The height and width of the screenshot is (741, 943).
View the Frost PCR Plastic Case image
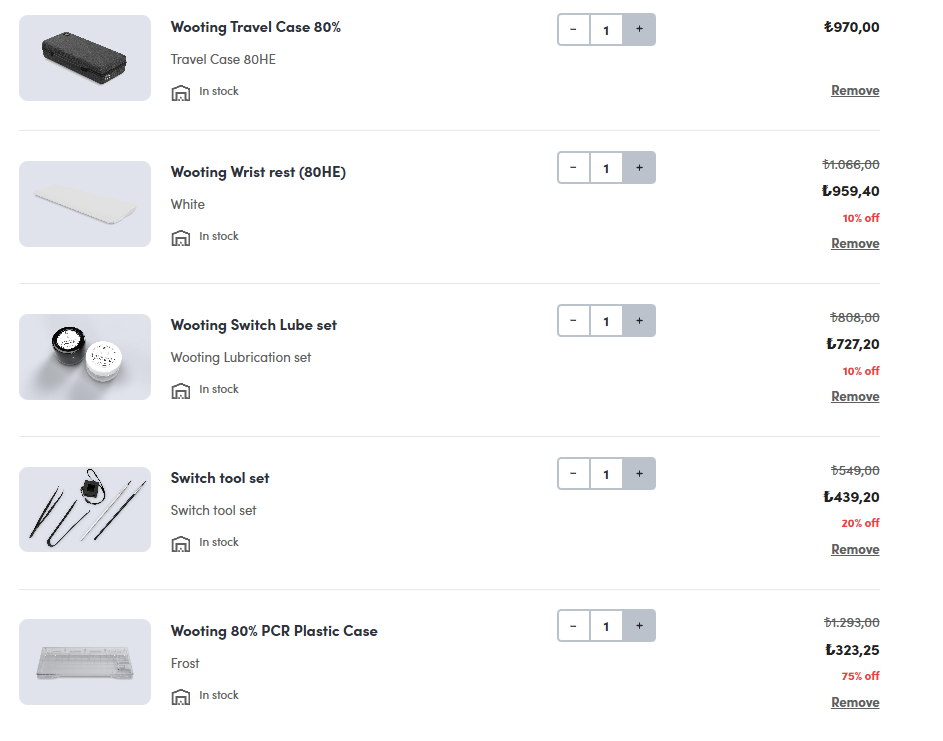pyautogui.click(x=85, y=662)
